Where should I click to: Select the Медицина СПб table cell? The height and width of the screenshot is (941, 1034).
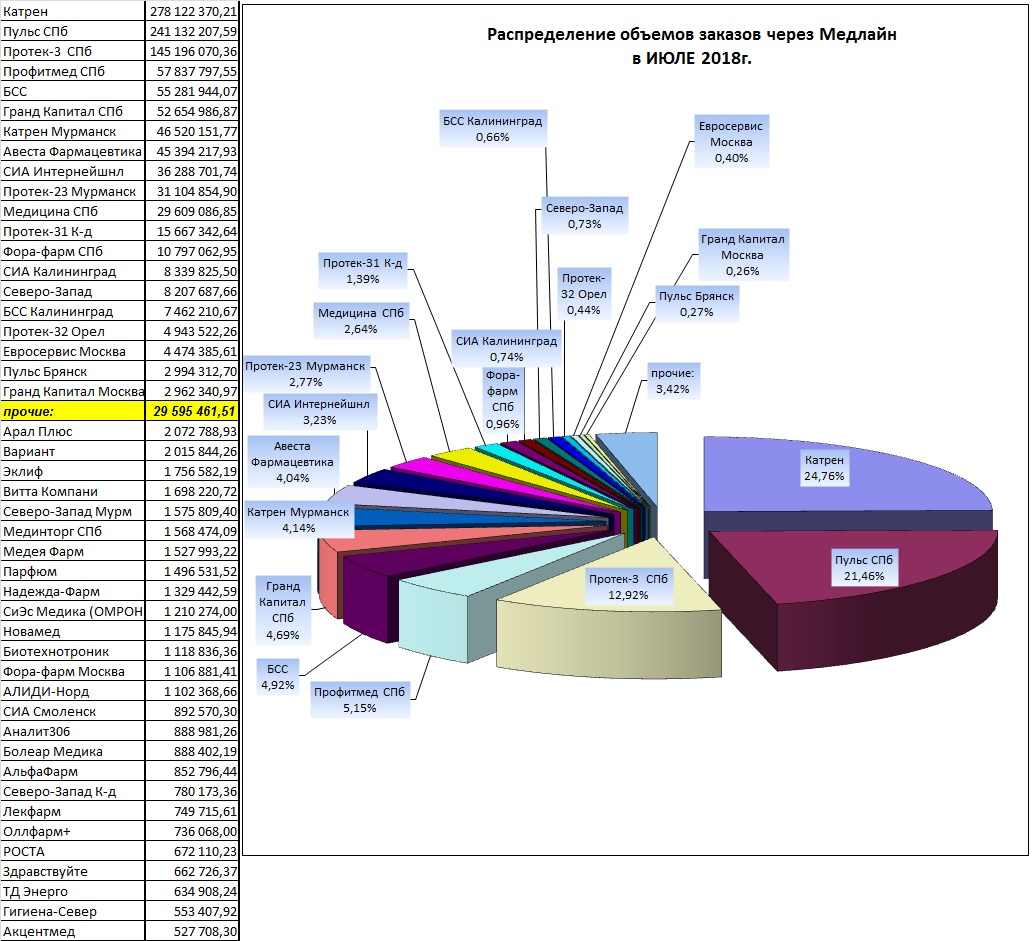(x=73, y=212)
